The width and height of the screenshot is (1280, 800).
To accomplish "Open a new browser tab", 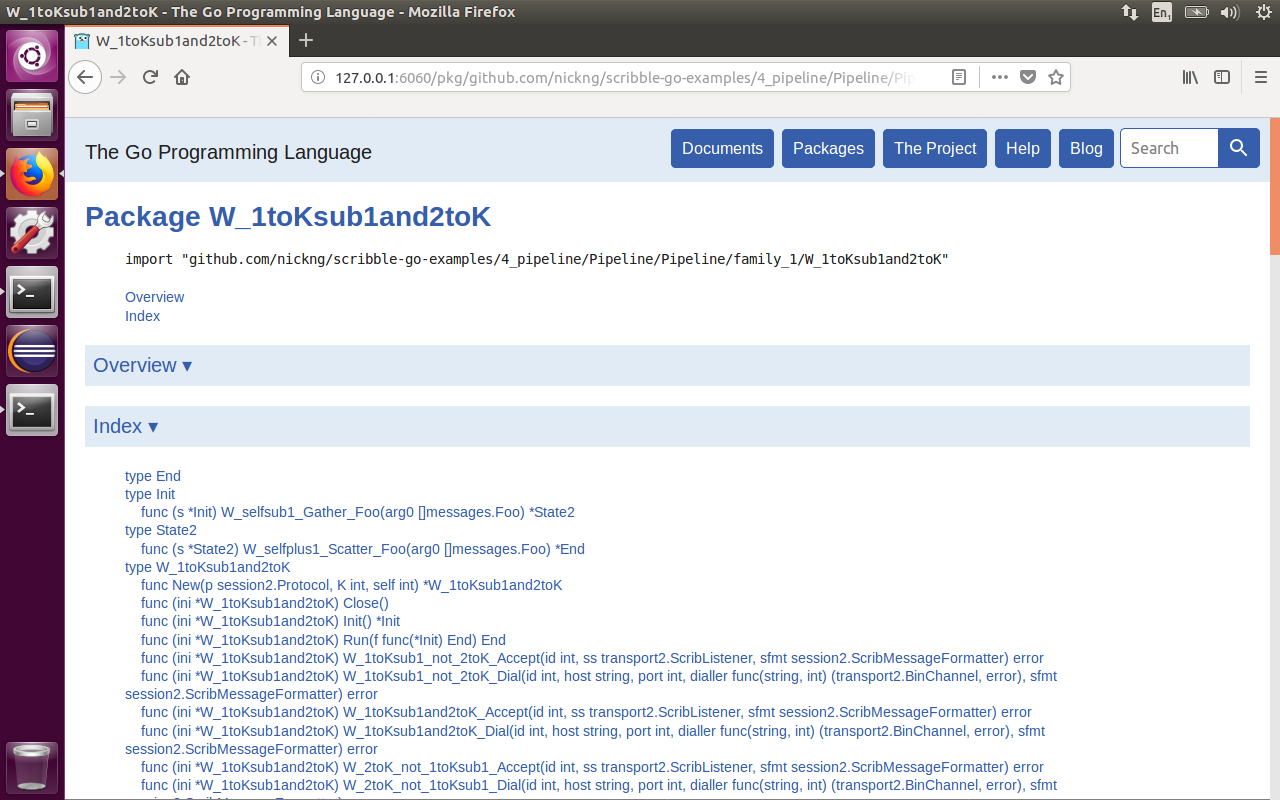I will (x=306, y=40).
